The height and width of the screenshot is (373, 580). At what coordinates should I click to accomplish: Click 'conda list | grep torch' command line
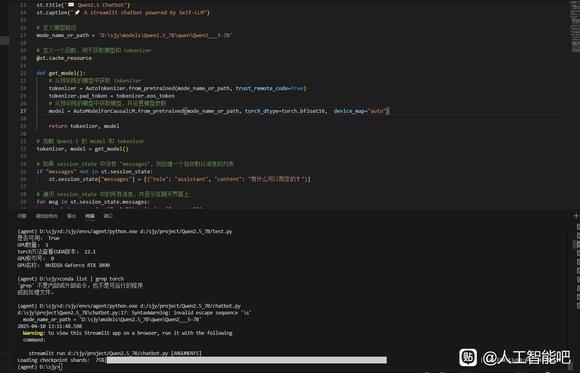click(x=71, y=279)
